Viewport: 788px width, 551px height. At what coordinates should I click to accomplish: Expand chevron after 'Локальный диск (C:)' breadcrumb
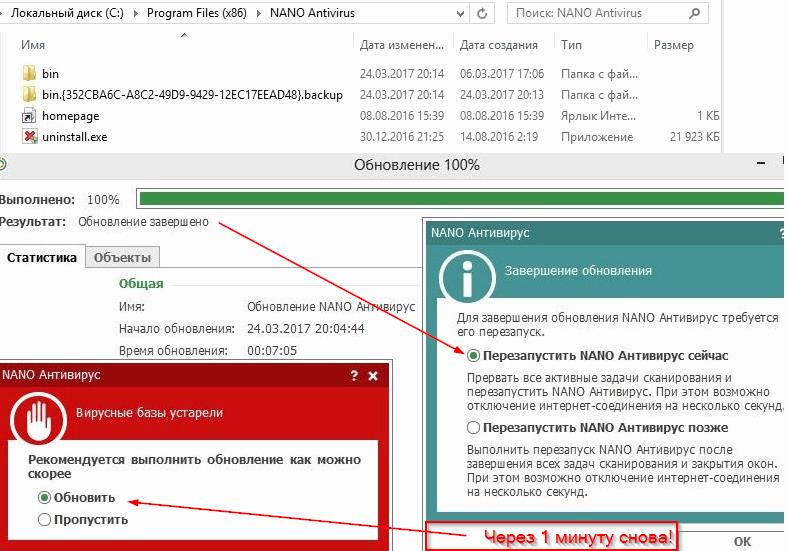136,14
